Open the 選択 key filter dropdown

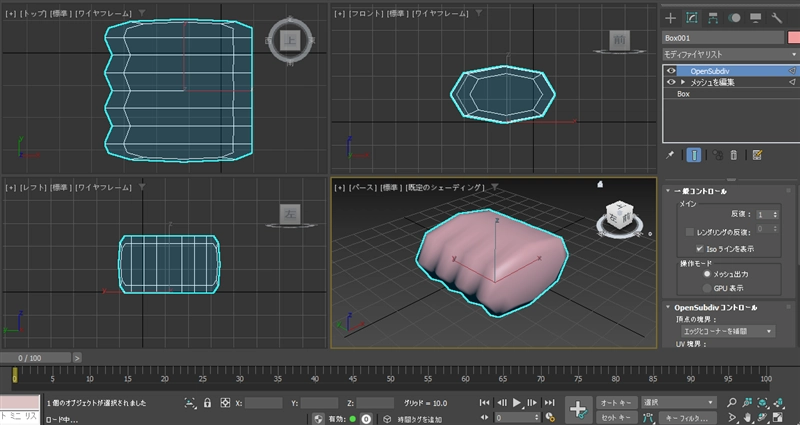679,403
